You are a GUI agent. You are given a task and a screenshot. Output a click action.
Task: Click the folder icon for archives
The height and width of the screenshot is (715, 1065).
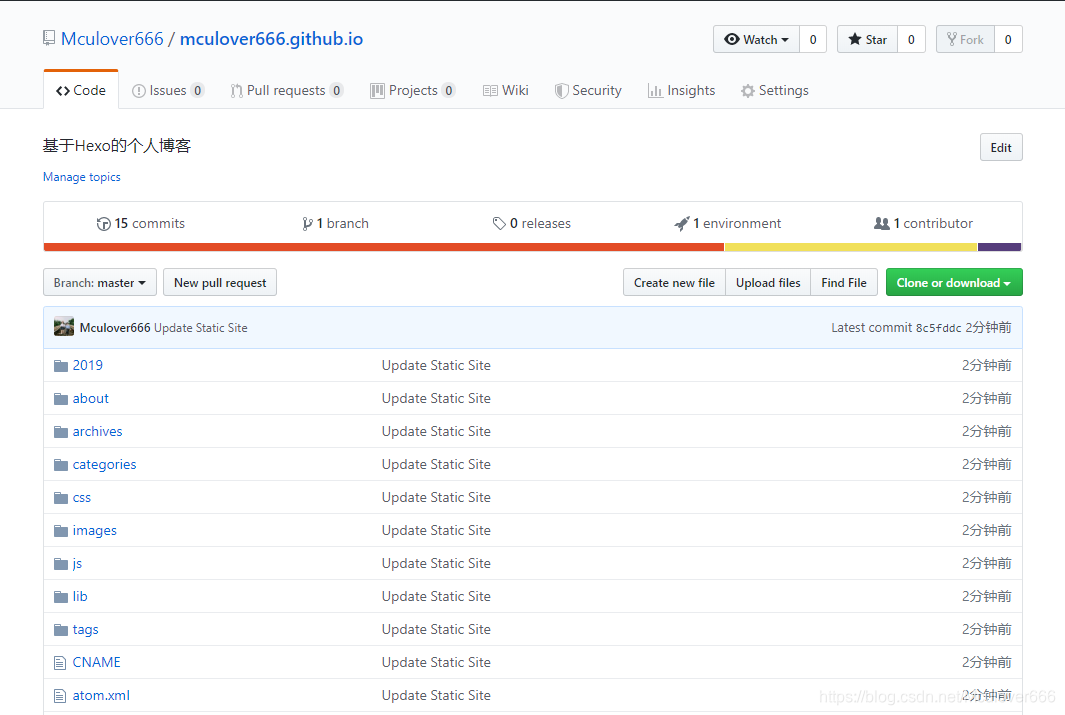click(61, 432)
